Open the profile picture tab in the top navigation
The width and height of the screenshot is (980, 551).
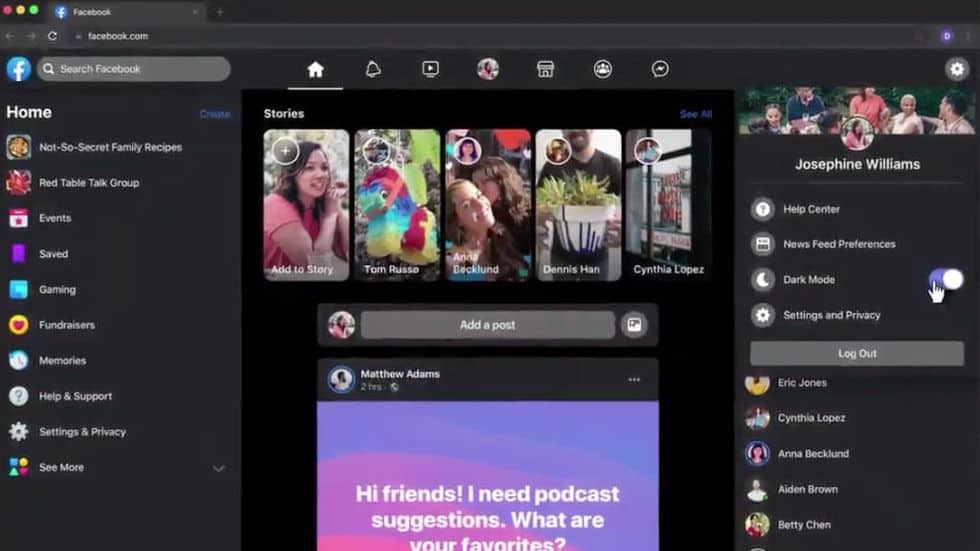[x=488, y=69]
